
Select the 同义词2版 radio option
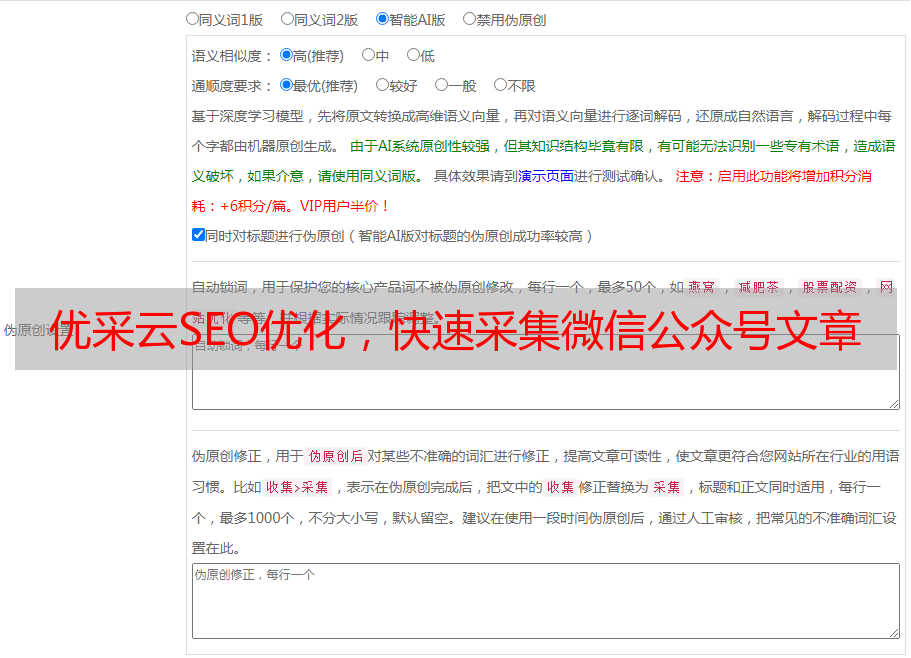287,19
